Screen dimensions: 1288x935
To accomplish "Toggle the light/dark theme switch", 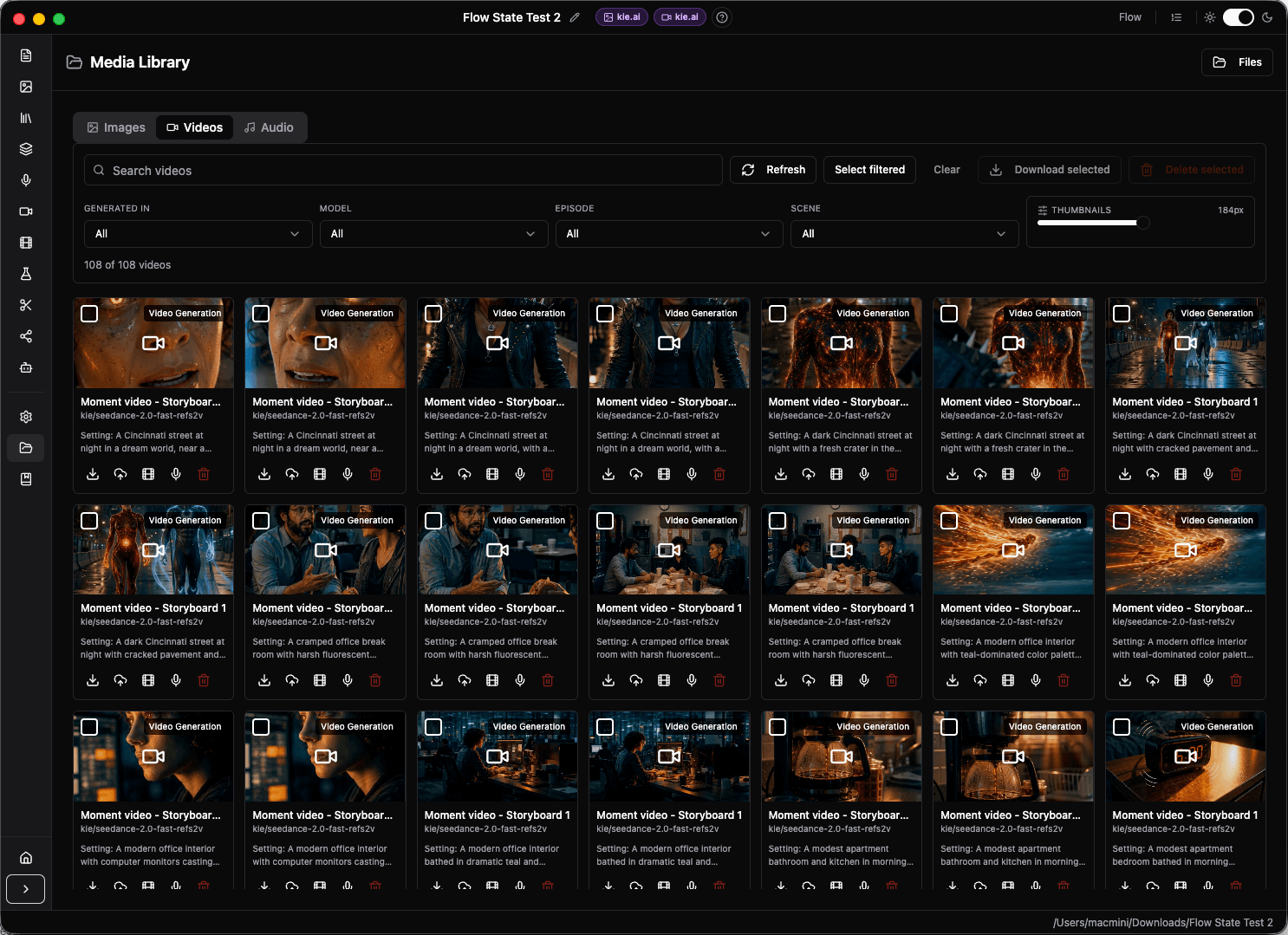I will [x=1239, y=17].
